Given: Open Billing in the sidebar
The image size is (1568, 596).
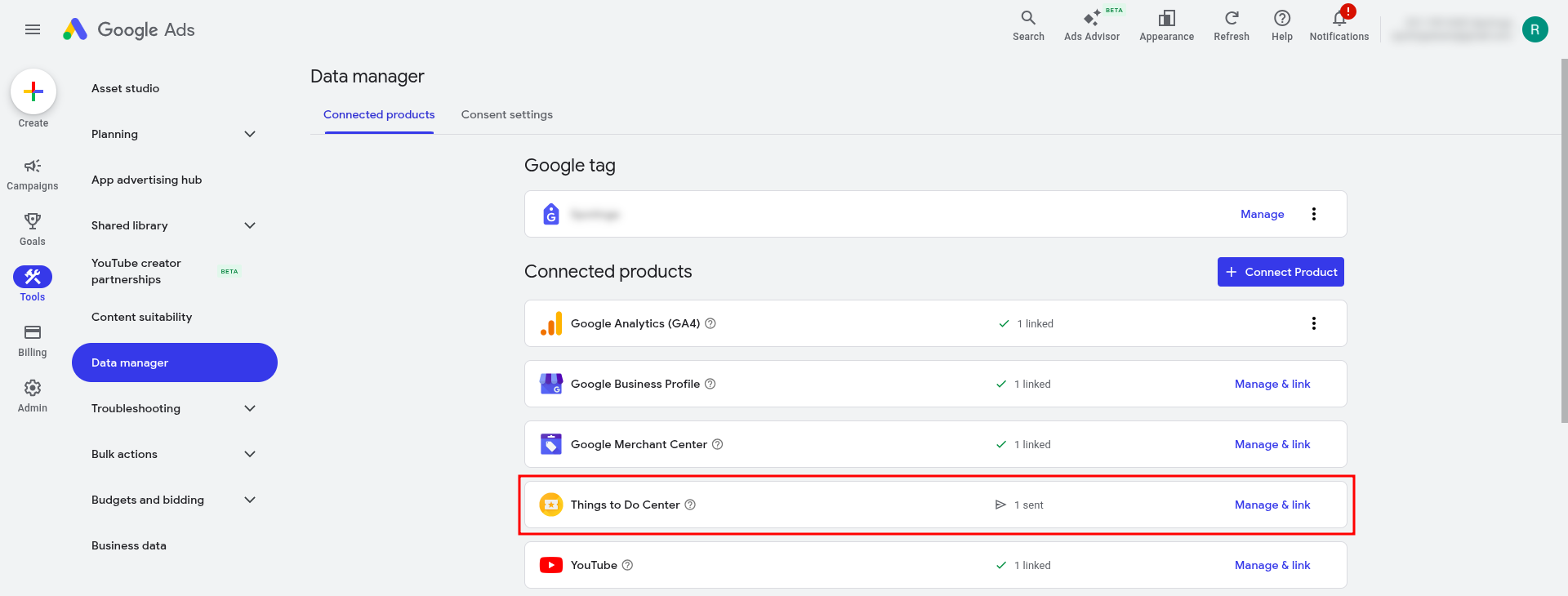Looking at the screenshot, I should [x=33, y=340].
